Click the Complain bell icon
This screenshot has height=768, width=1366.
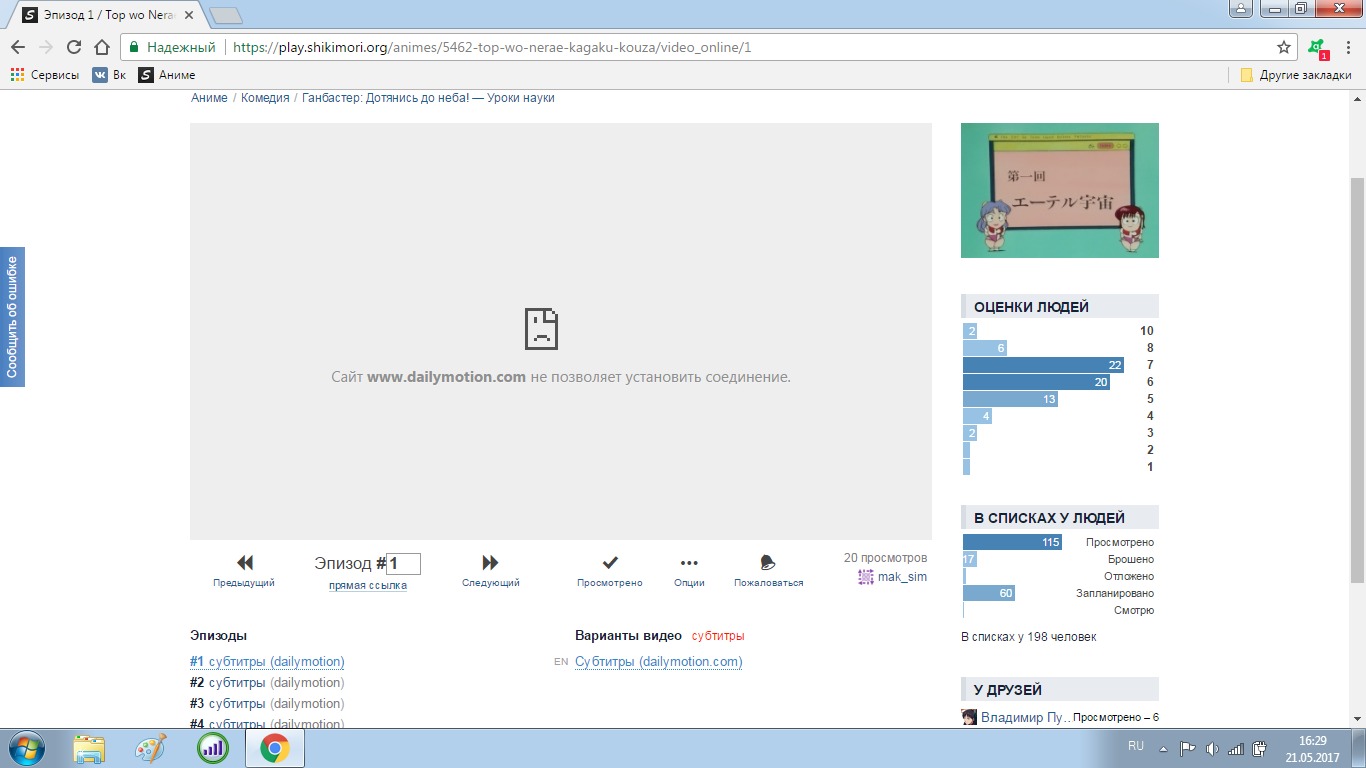768,563
